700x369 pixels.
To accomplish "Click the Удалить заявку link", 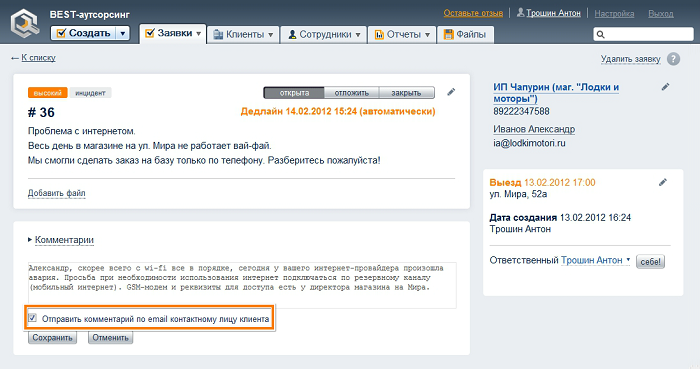I will (x=630, y=59).
